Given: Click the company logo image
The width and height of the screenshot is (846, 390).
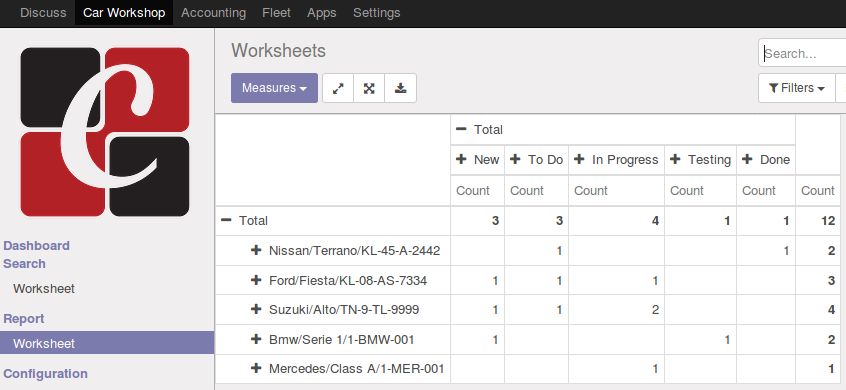Looking at the screenshot, I should tap(105, 132).
